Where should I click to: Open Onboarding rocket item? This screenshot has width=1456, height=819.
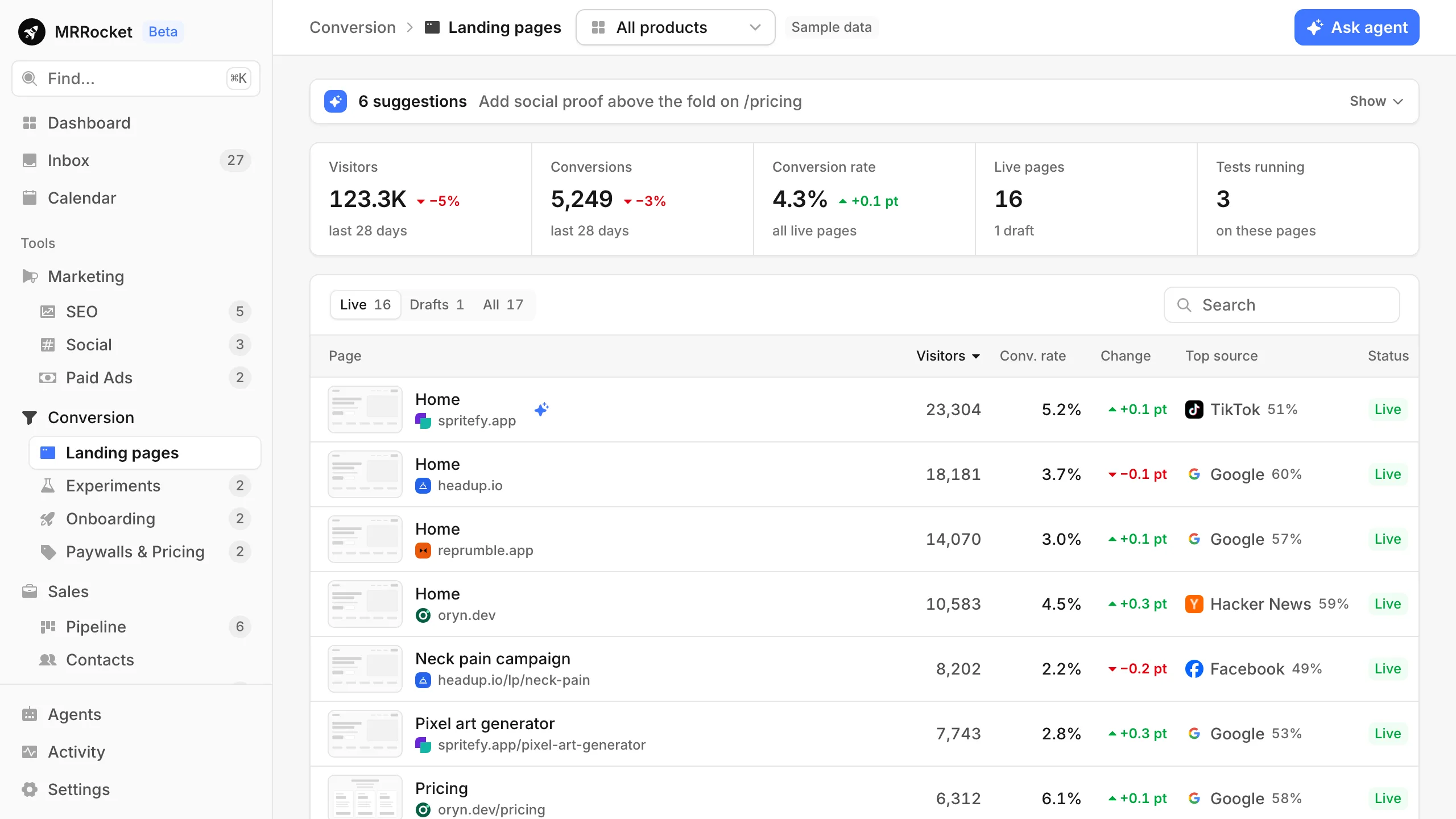pyautogui.click(x=145, y=519)
